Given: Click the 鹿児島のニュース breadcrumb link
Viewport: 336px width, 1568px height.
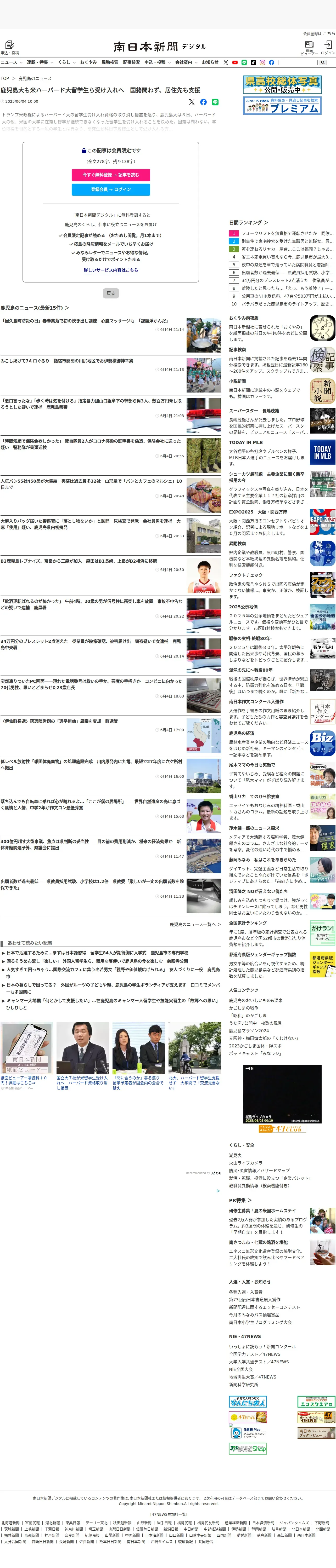Looking at the screenshot, I should point(35,78).
